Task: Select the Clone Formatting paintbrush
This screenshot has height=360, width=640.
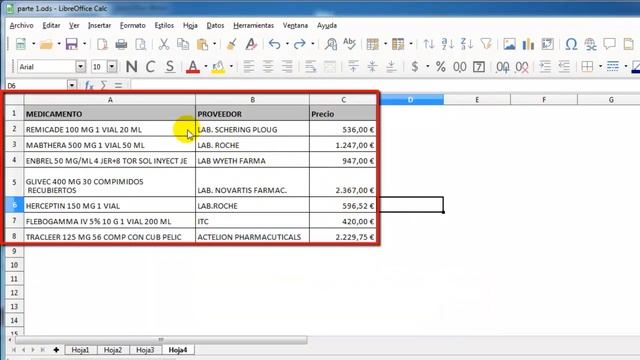Action: (231, 44)
